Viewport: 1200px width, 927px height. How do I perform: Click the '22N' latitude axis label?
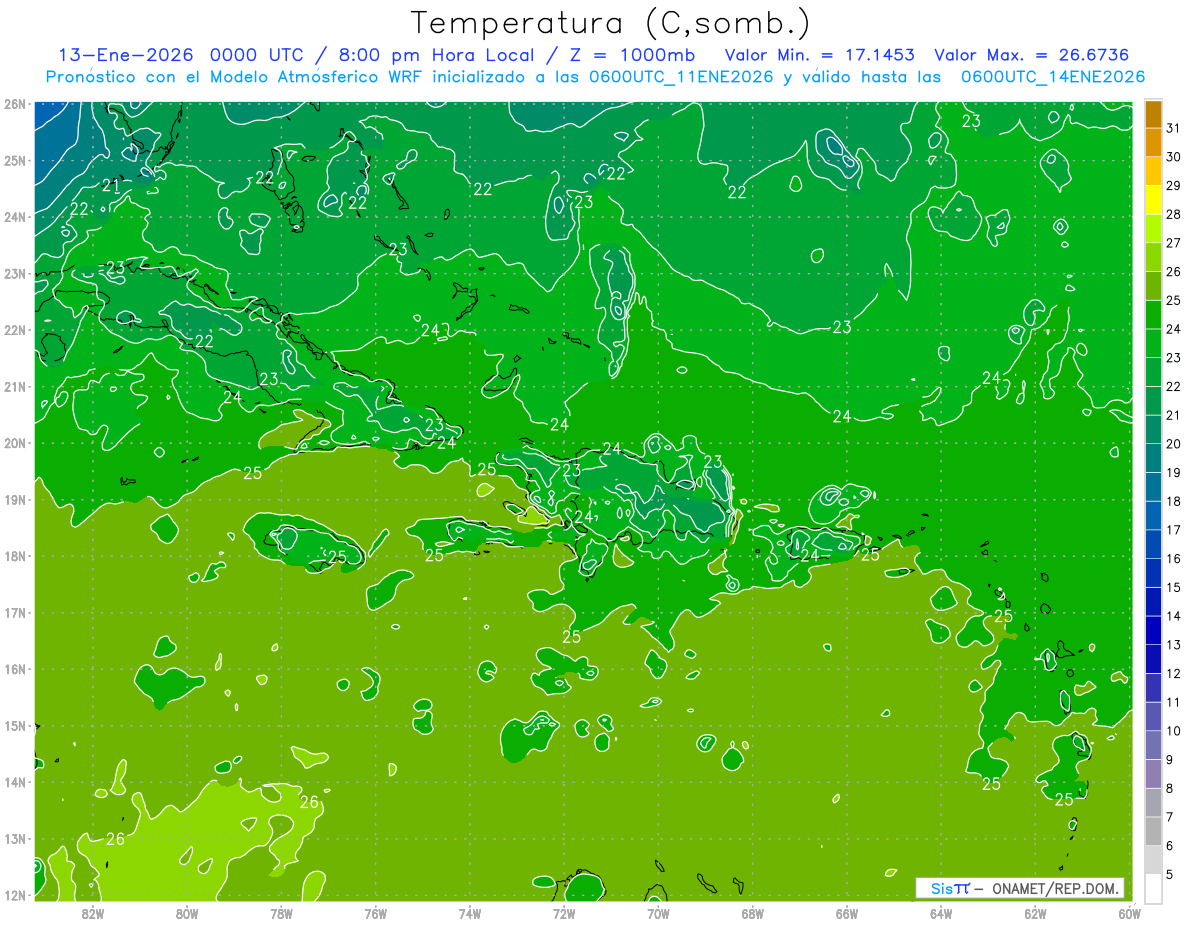coord(15,330)
